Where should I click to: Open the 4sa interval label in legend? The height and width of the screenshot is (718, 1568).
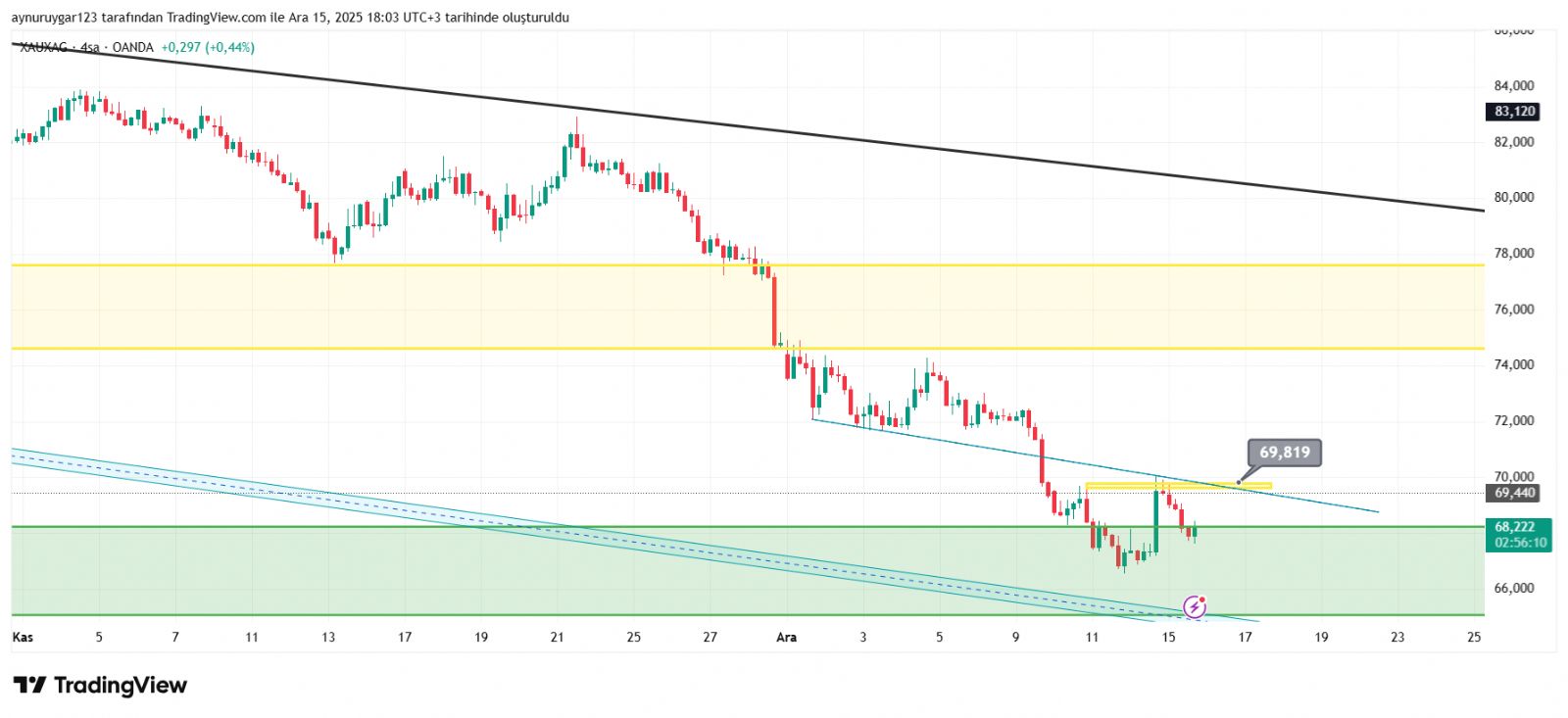pos(90,47)
